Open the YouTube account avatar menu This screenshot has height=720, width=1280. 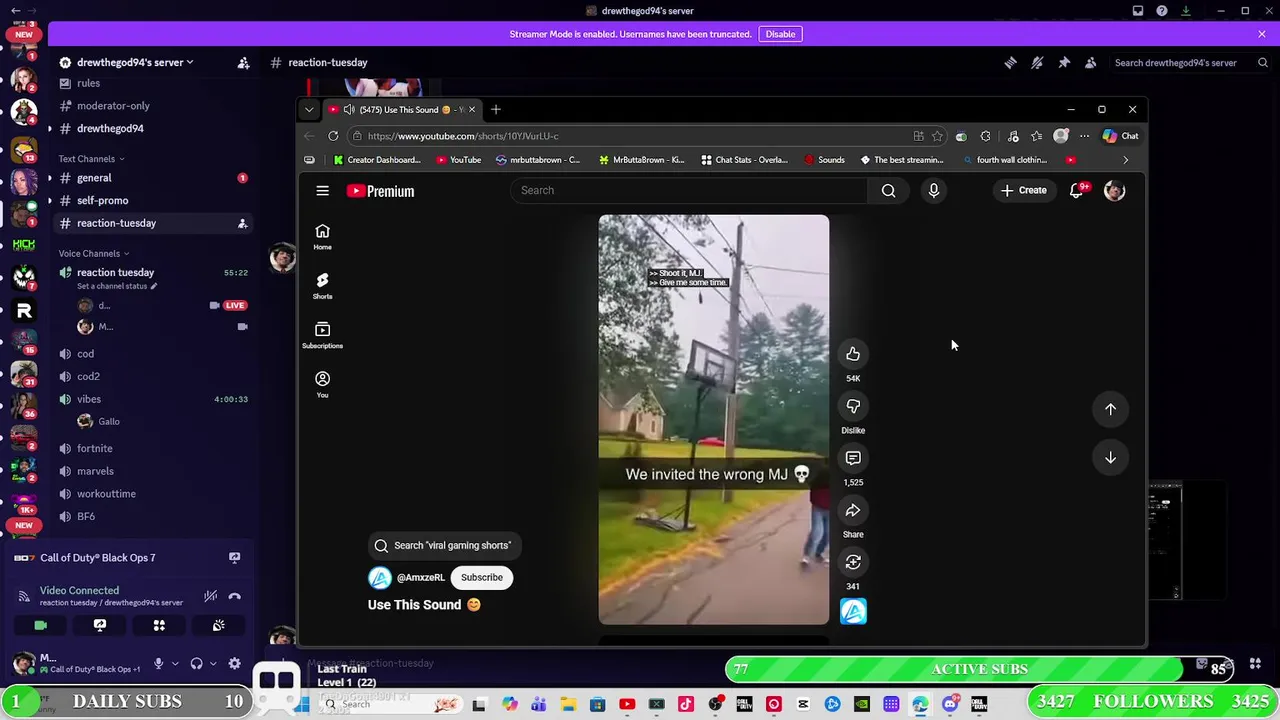tap(1114, 190)
